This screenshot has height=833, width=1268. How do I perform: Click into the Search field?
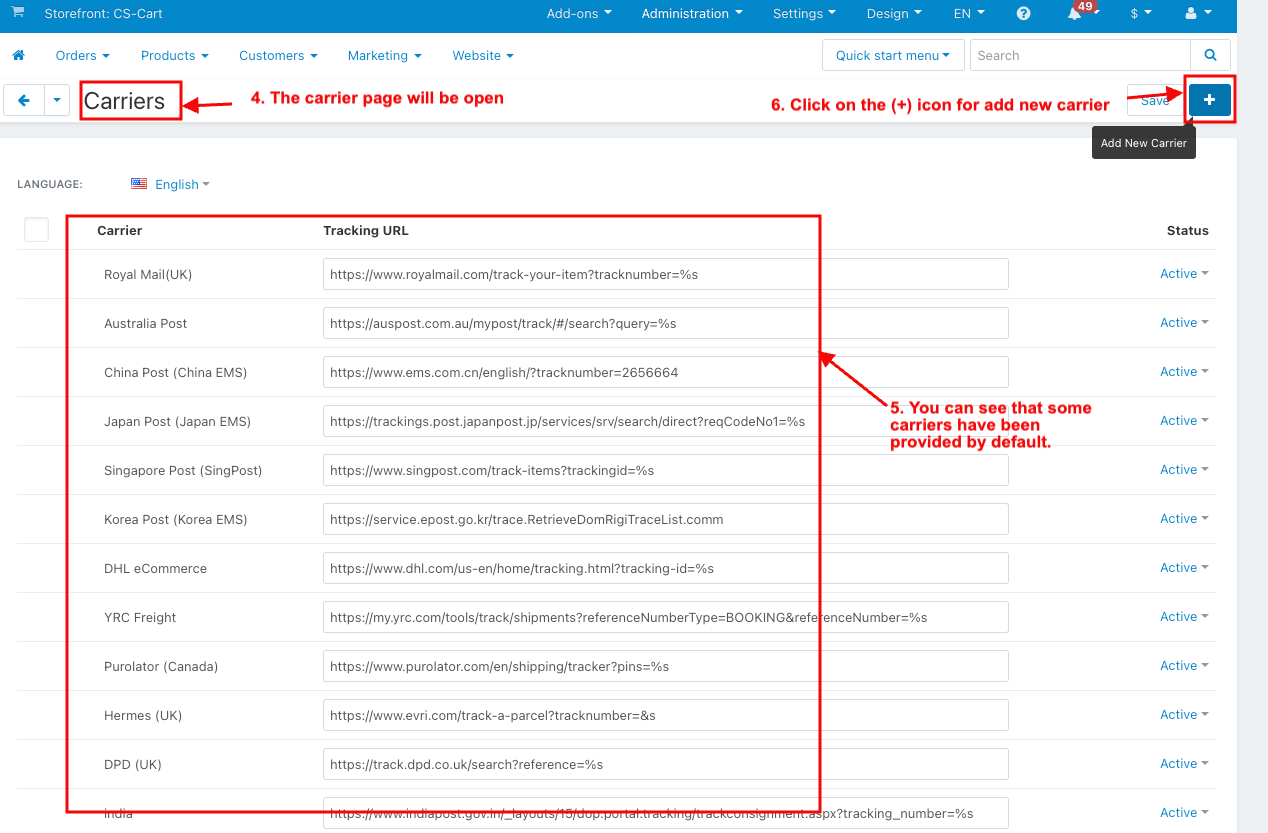tap(1080, 55)
